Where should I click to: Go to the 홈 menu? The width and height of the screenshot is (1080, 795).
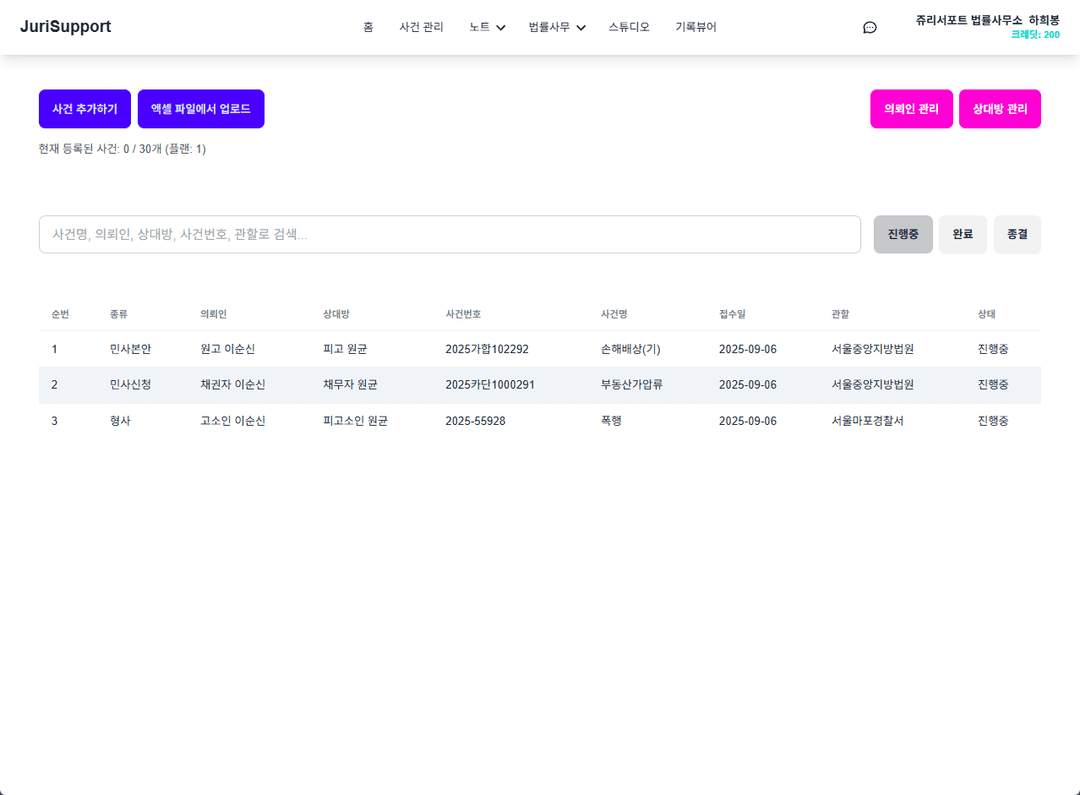(368, 28)
